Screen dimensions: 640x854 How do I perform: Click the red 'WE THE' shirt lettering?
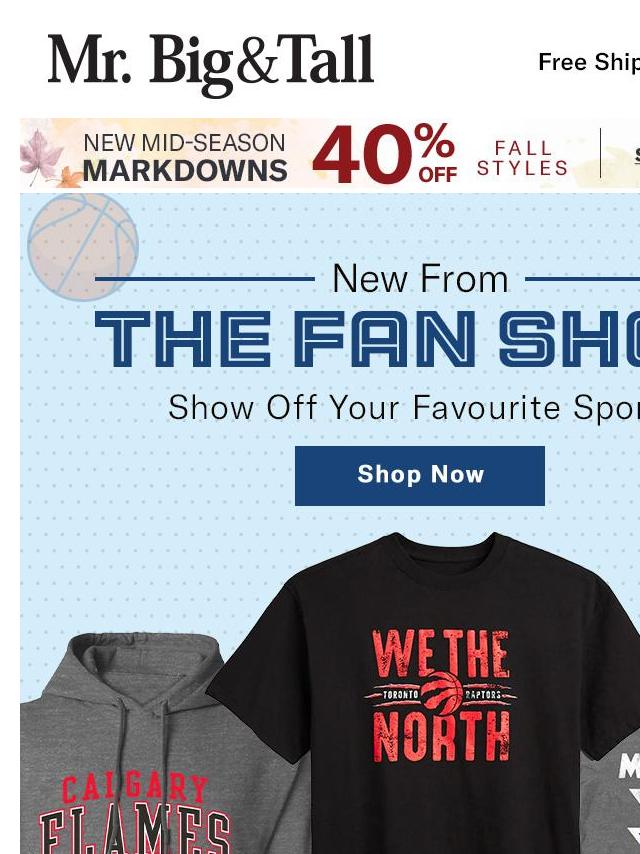441,654
